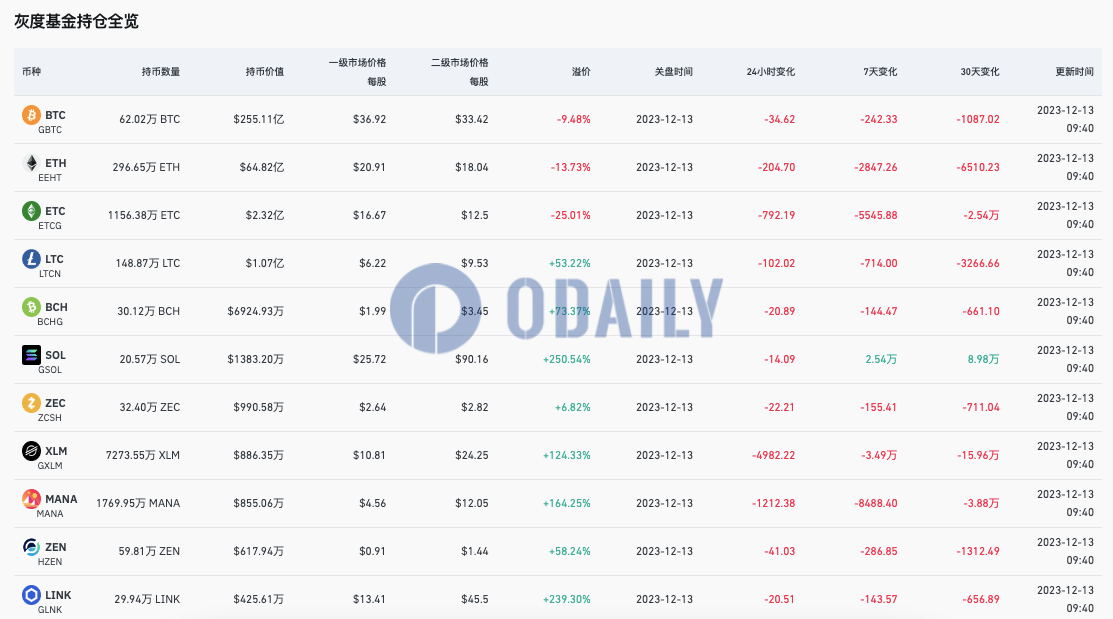Click the $255.11亿 holdings value
Viewport: 1113px width, 619px height.
[x=258, y=119]
